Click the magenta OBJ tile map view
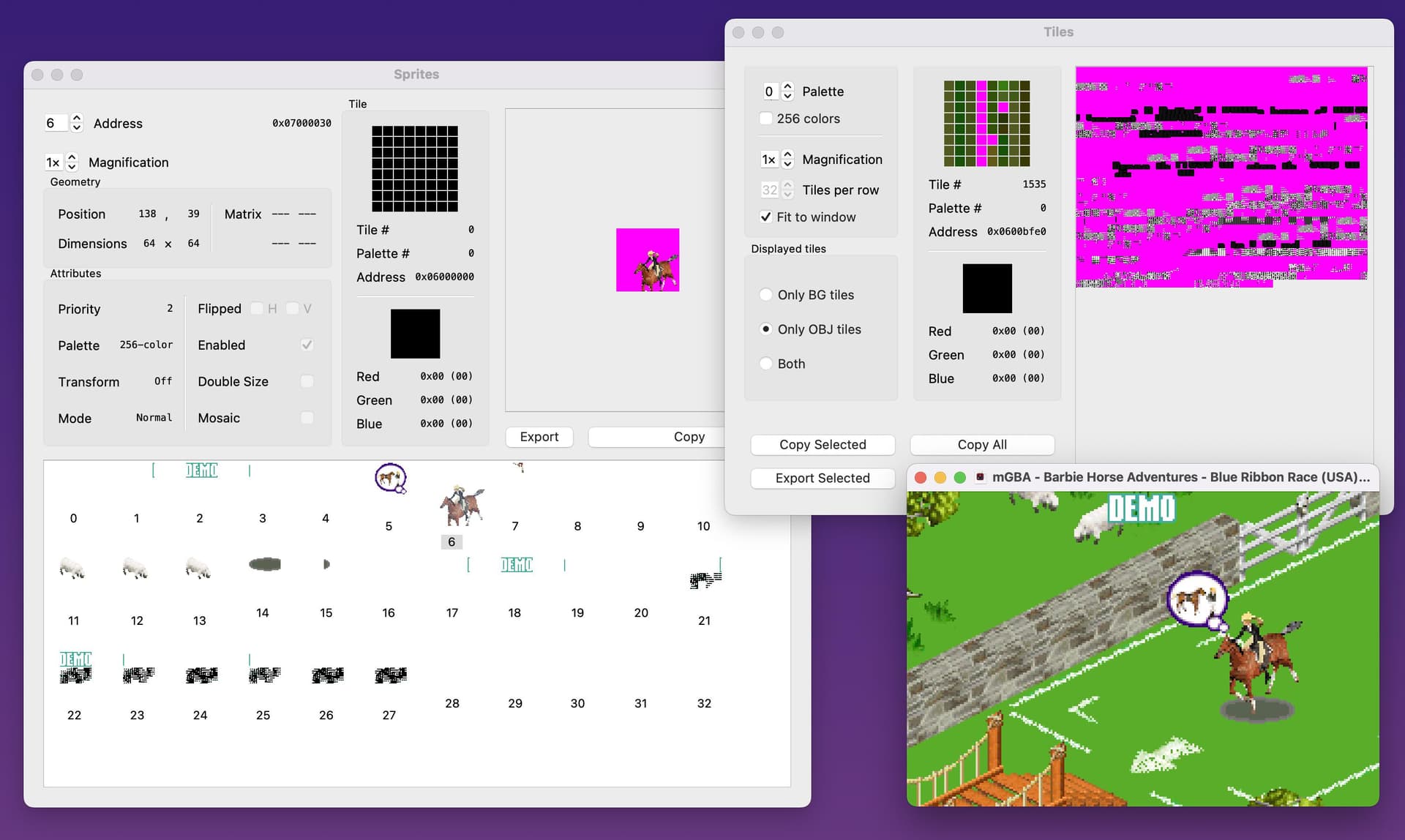This screenshot has width=1405, height=840. click(x=1221, y=176)
